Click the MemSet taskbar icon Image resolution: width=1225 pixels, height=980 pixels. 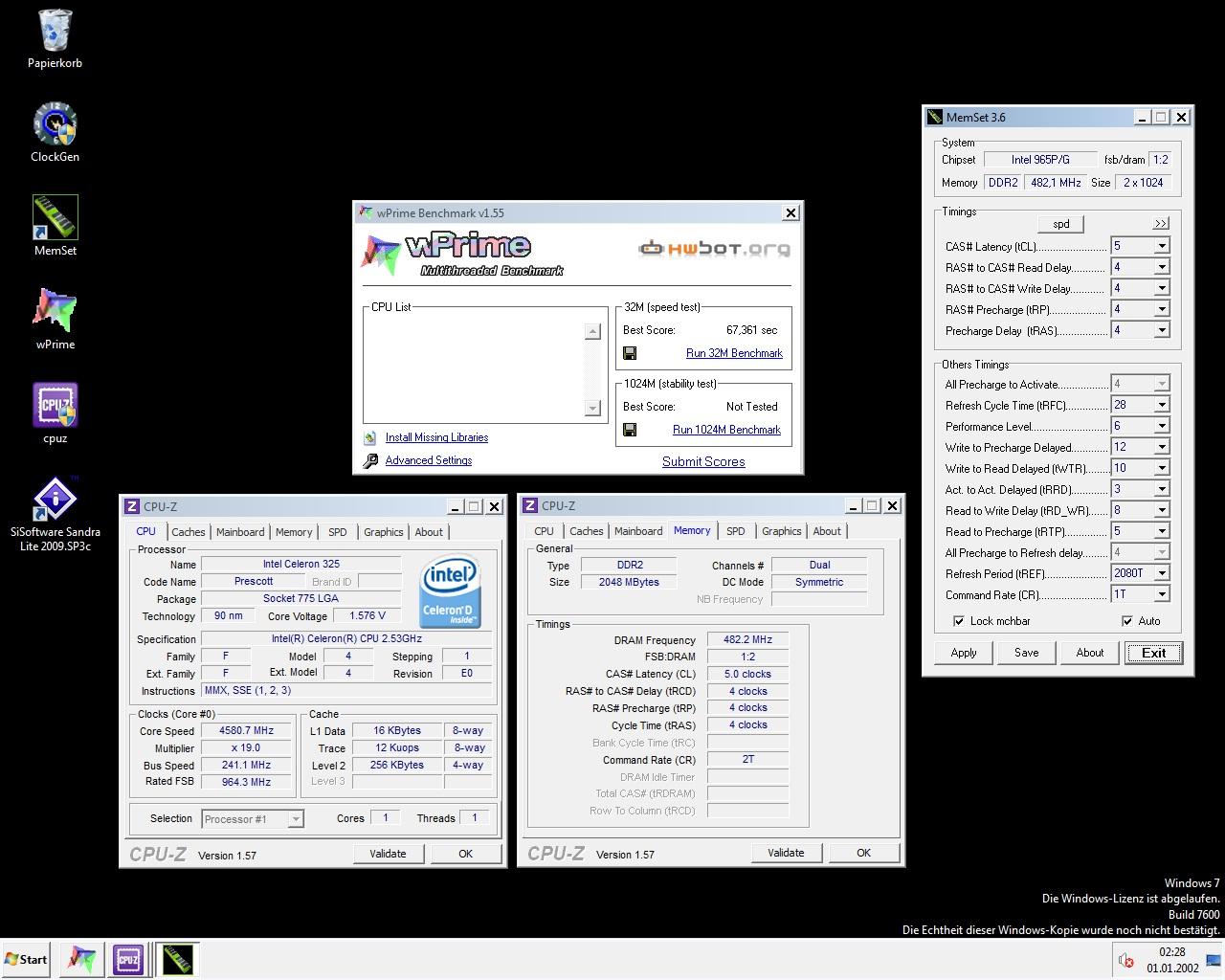tap(177, 959)
